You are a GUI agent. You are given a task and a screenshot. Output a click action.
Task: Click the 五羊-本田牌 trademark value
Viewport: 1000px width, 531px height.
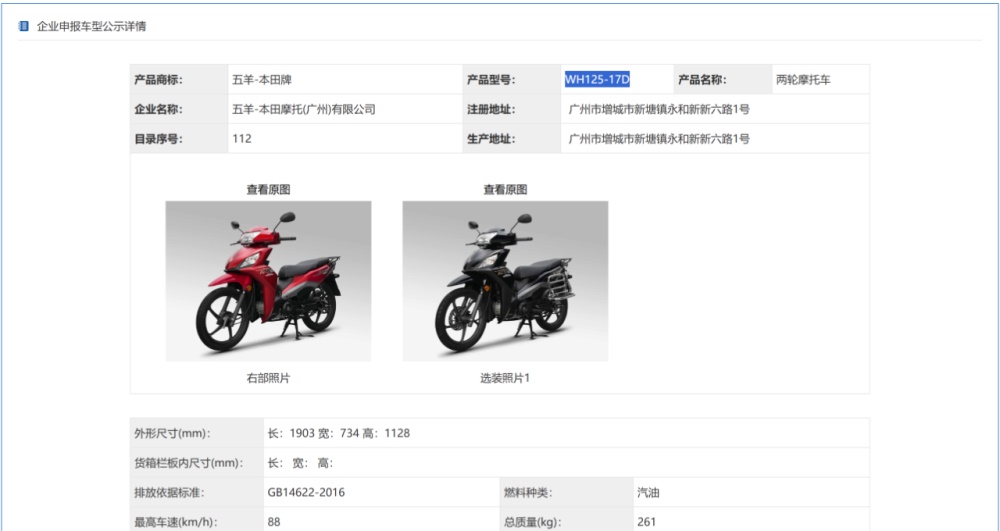click(261, 80)
